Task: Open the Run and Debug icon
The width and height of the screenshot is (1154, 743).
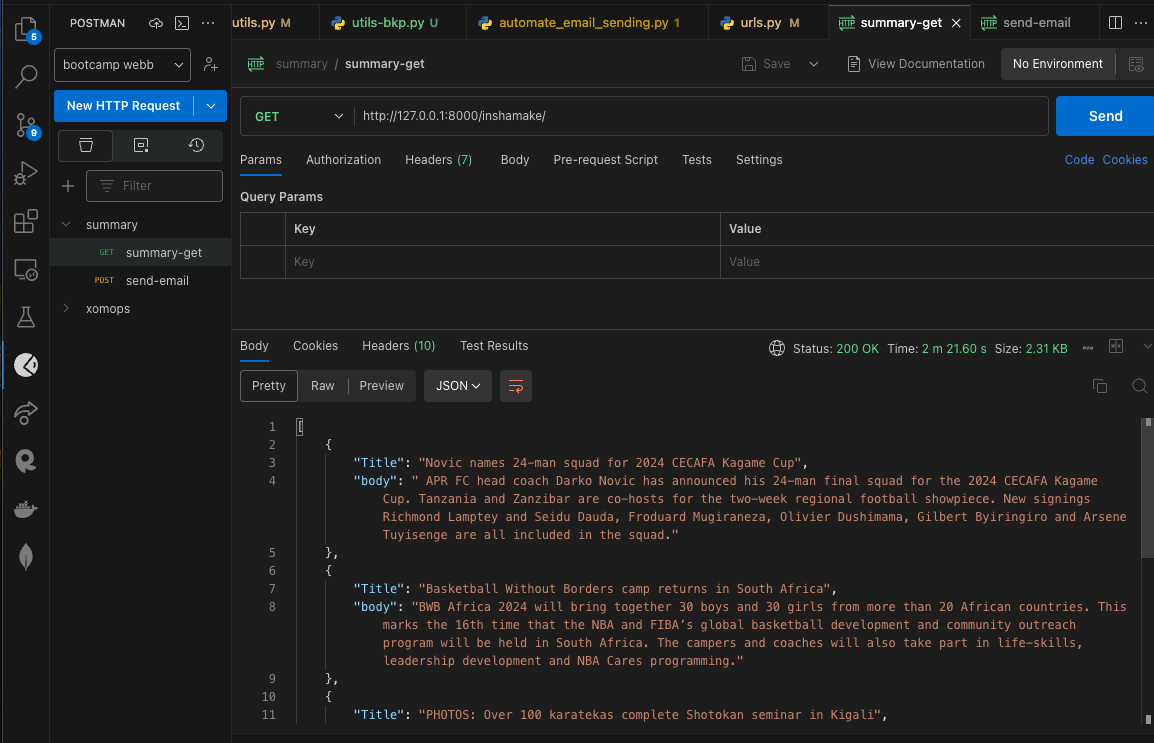Action: [x=26, y=174]
